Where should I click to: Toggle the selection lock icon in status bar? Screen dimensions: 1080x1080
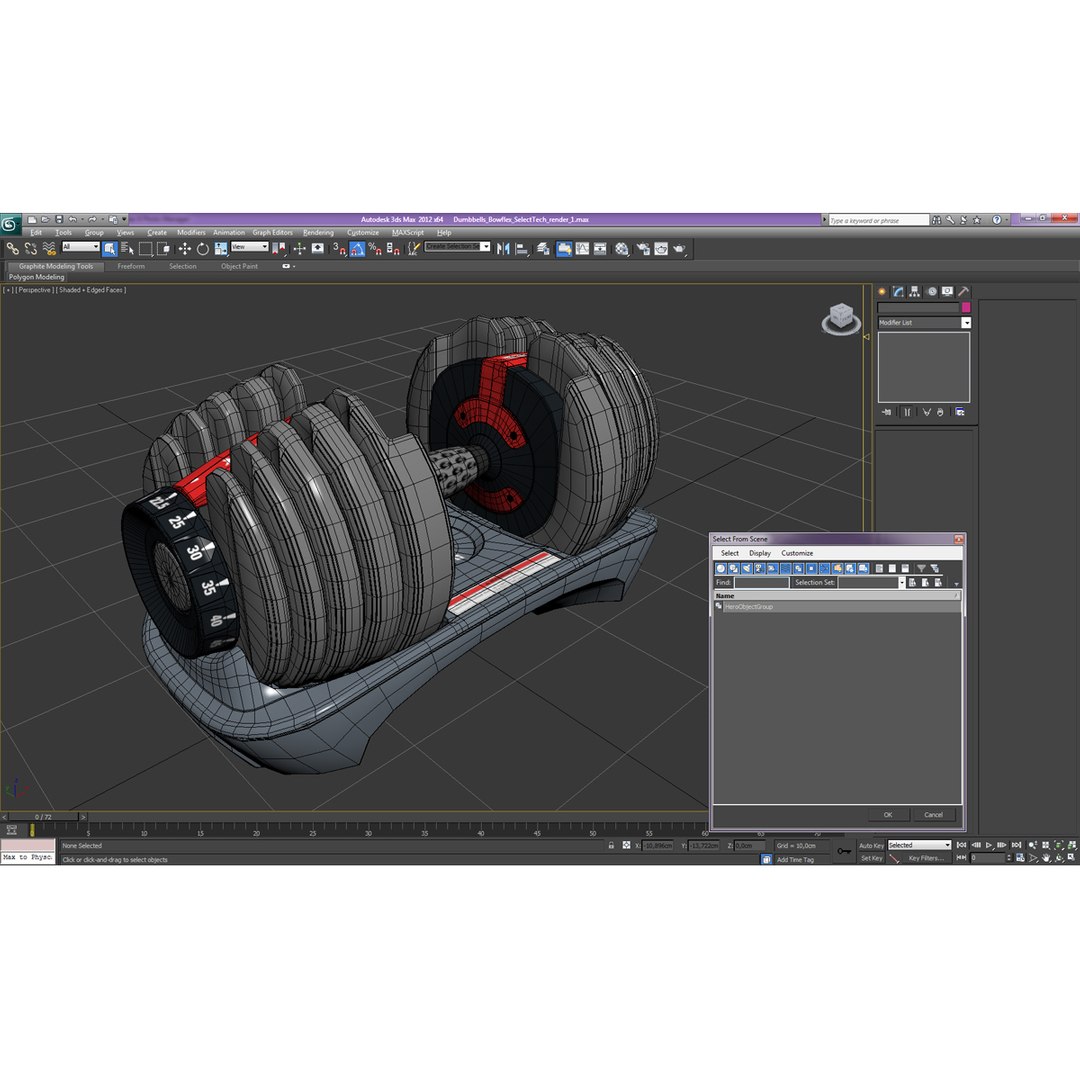coord(611,845)
